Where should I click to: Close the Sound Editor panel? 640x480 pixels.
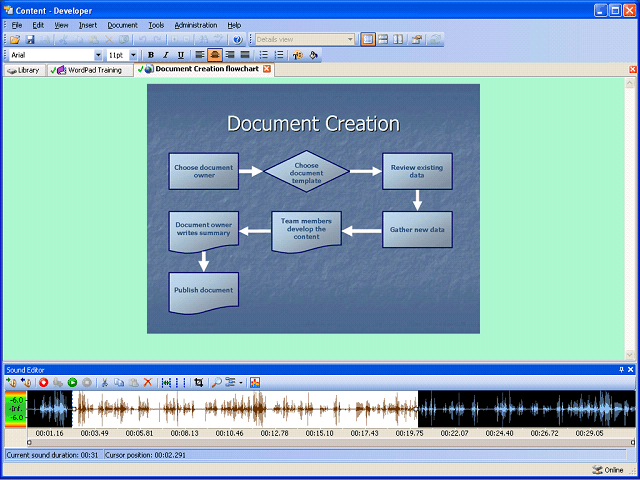coord(631,370)
